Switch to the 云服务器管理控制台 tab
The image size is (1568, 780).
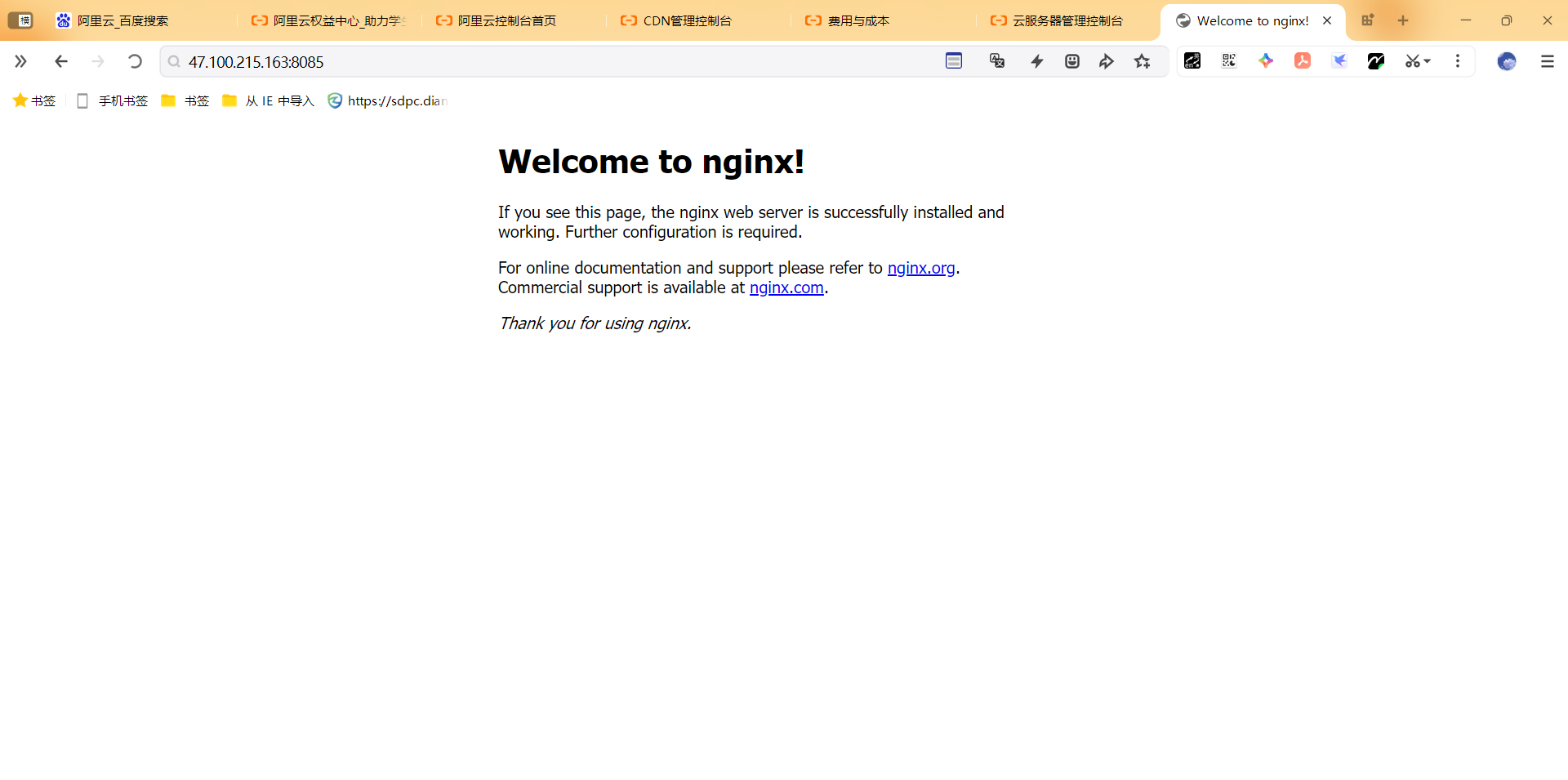coord(1067,20)
